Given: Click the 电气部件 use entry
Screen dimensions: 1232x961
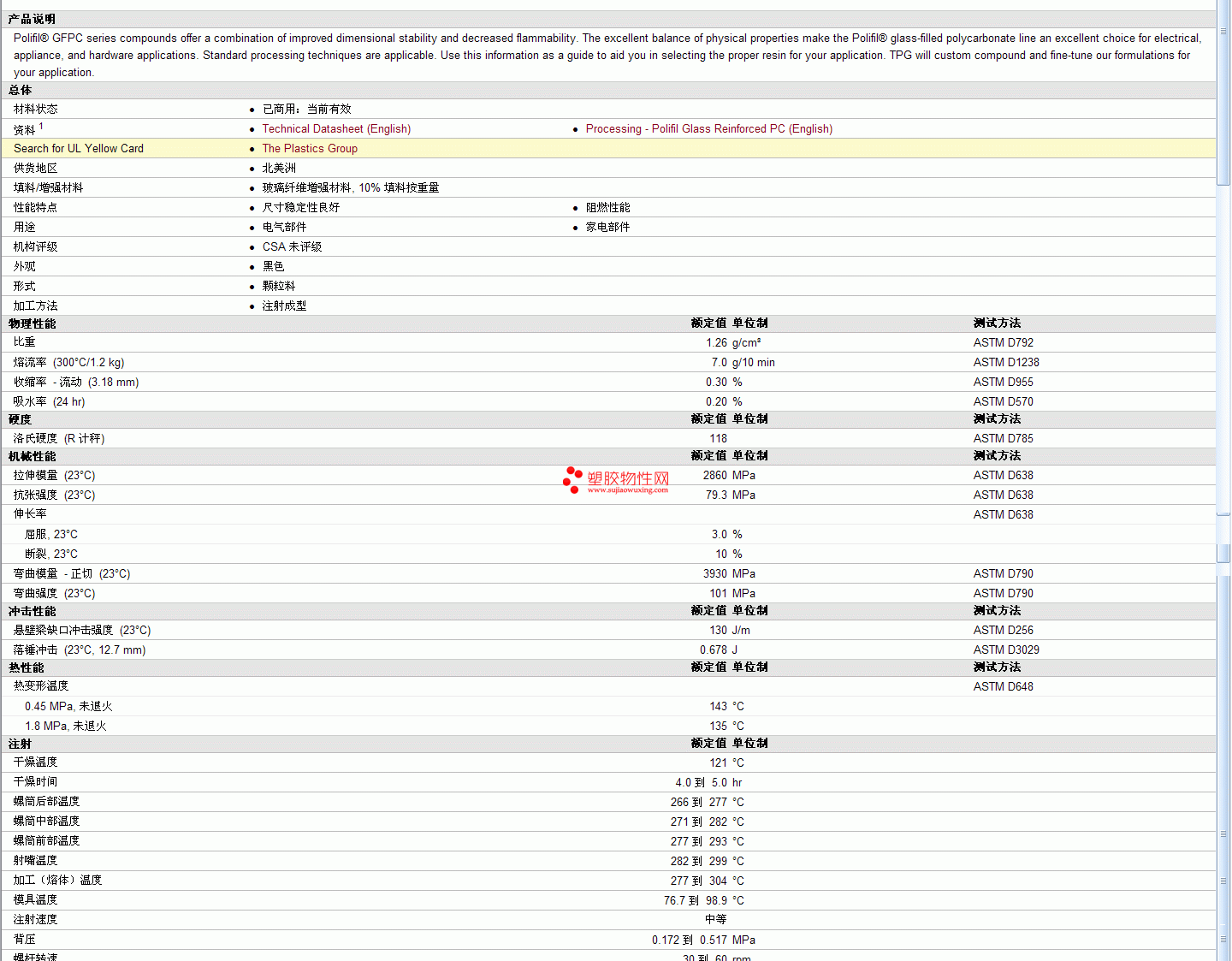Looking at the screenshot, I should point(284,227).
